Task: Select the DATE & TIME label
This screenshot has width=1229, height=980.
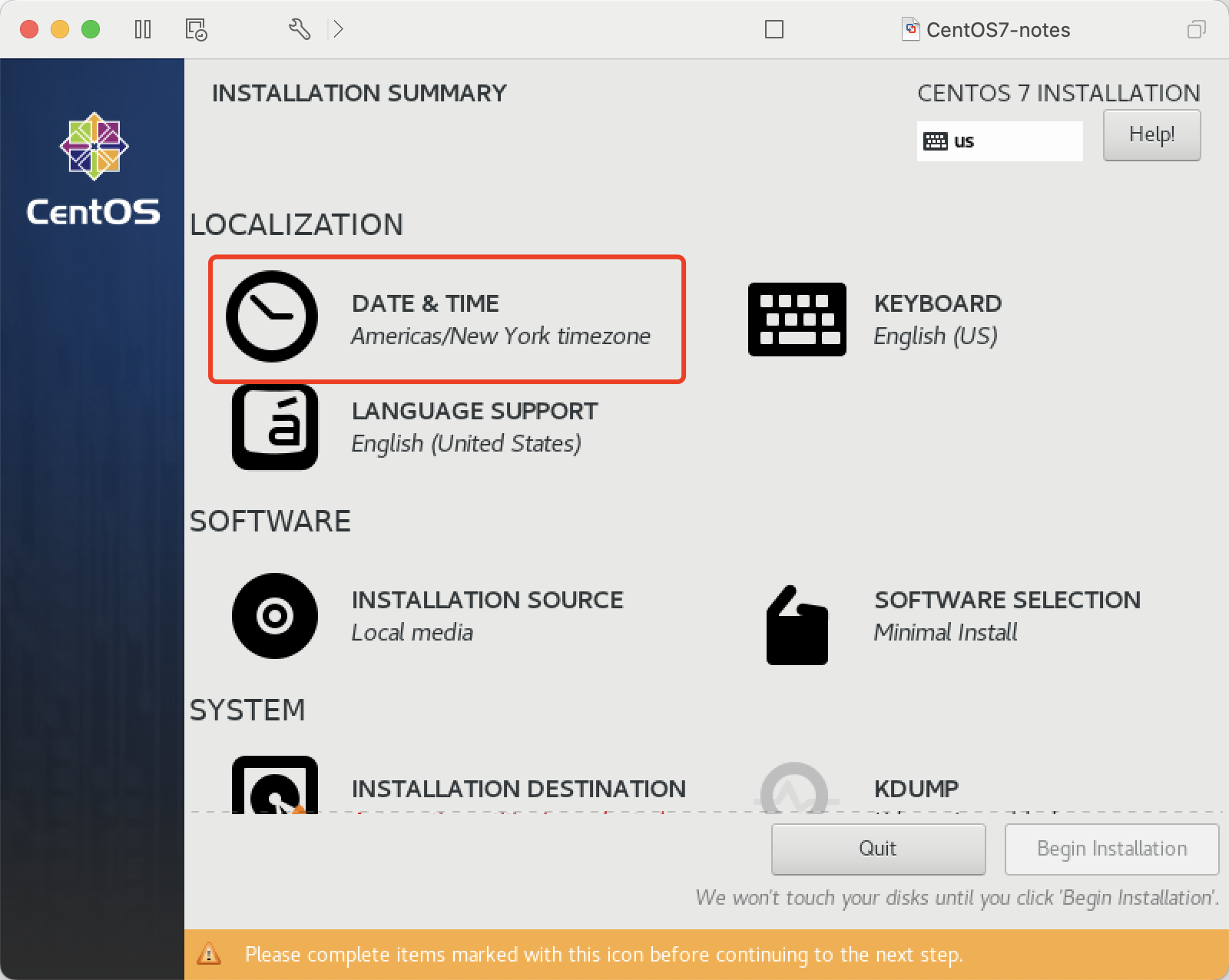Action: coord(426,303)
